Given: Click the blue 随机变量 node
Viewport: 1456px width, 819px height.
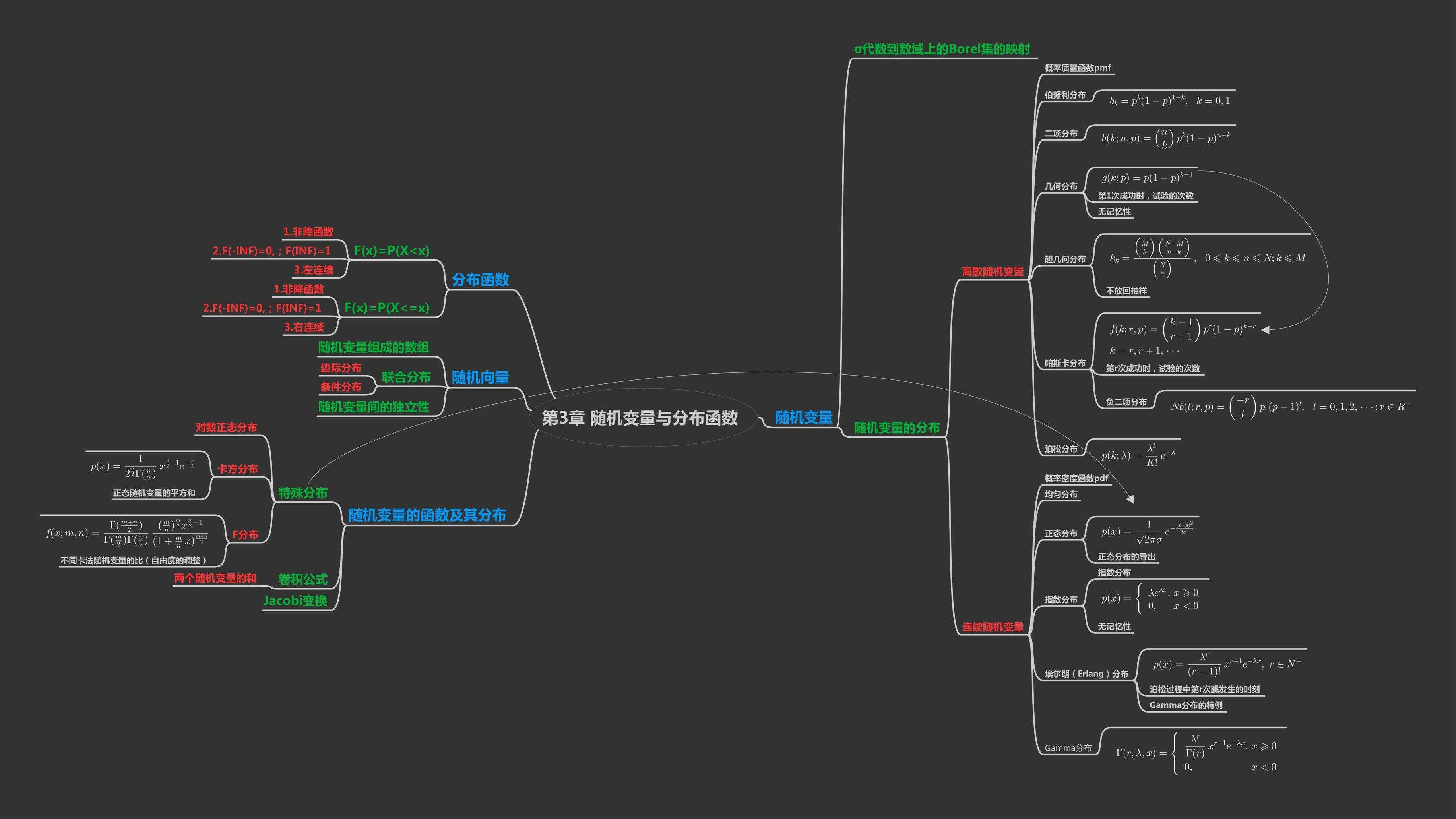Looking at the screenshot, I should (804, 418).
